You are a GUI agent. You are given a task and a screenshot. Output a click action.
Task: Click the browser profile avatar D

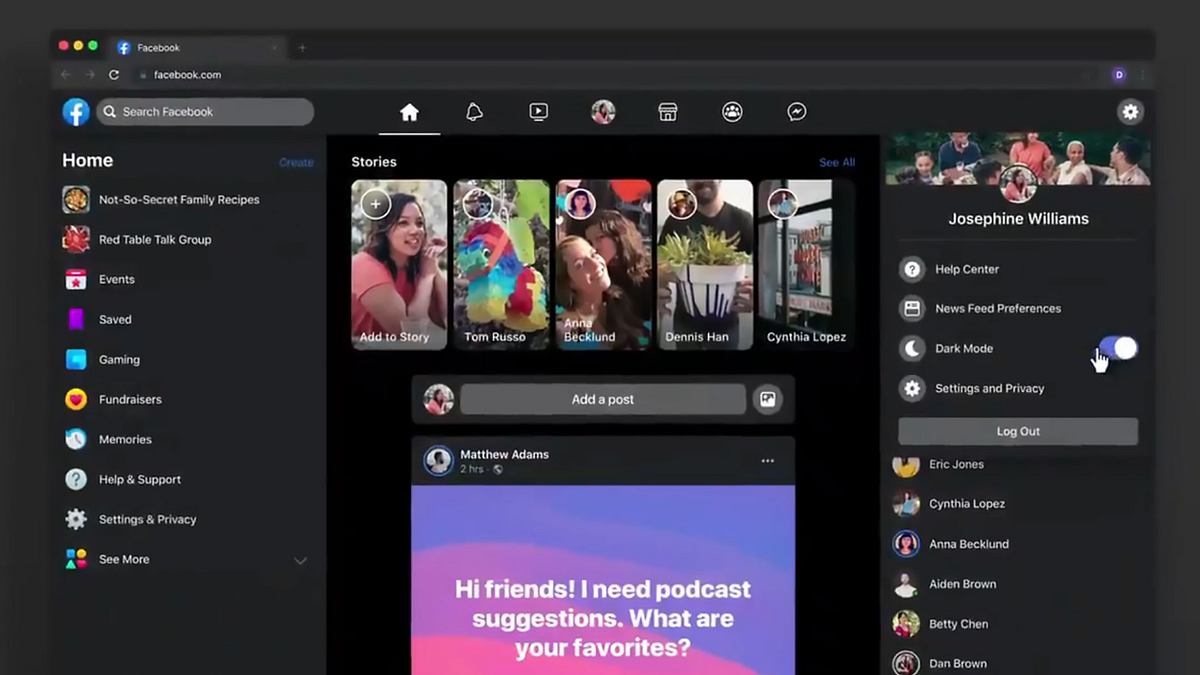pyautogui.click(x=1119, y=75)
